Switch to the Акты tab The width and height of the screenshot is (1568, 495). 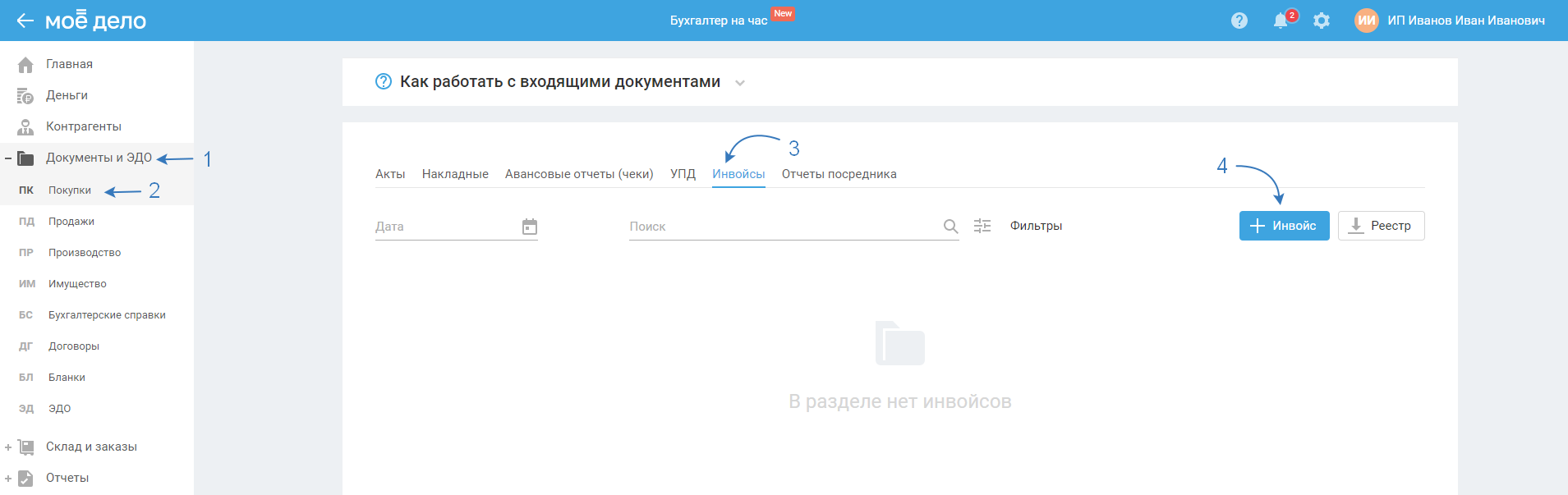click(390, 174)
